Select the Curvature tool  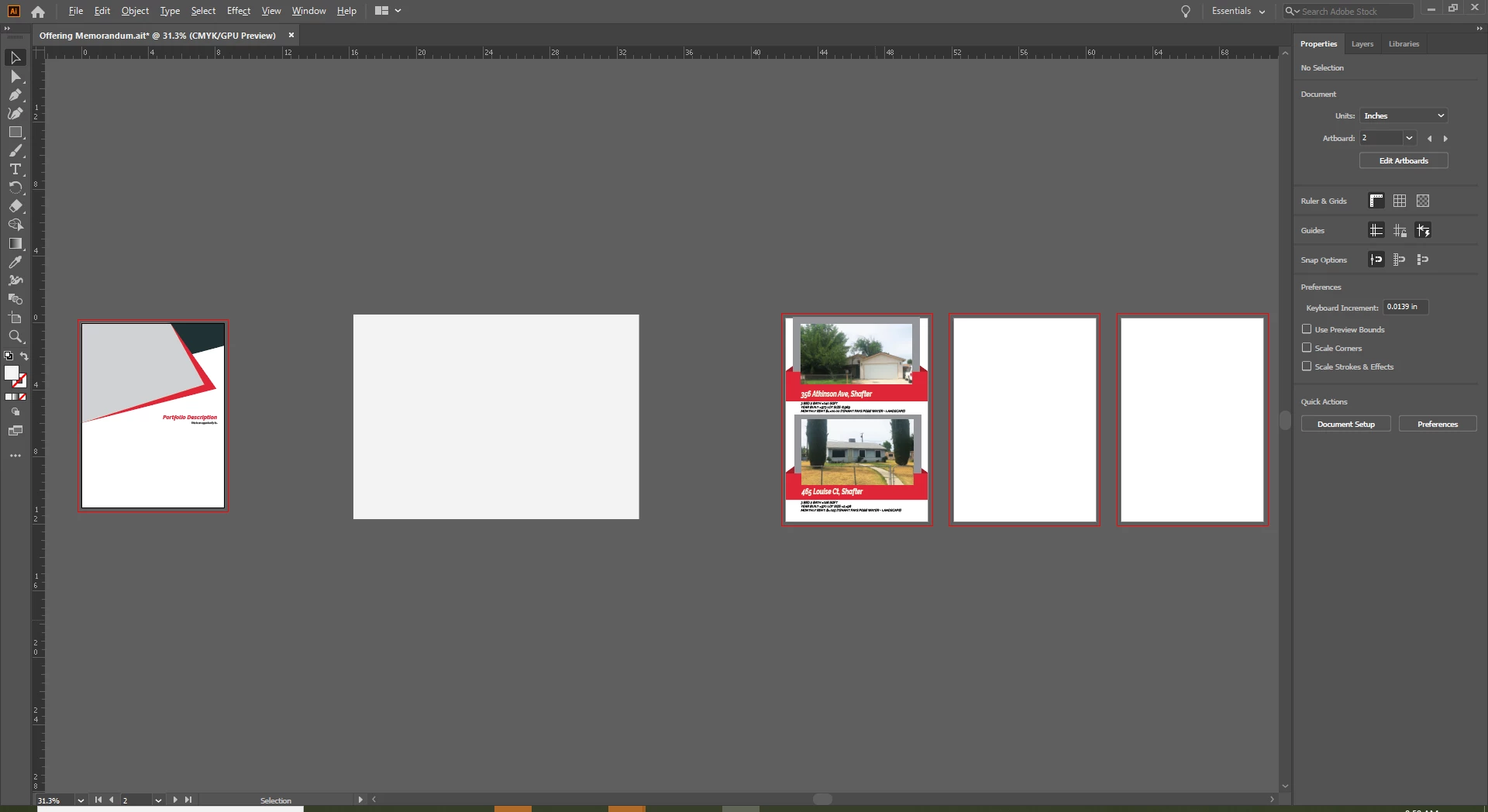pos(15,114)
